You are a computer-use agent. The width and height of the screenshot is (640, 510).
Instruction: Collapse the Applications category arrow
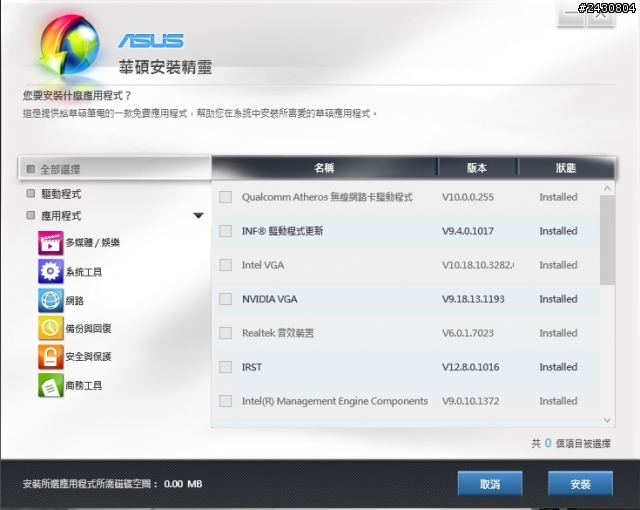(198, 215)
